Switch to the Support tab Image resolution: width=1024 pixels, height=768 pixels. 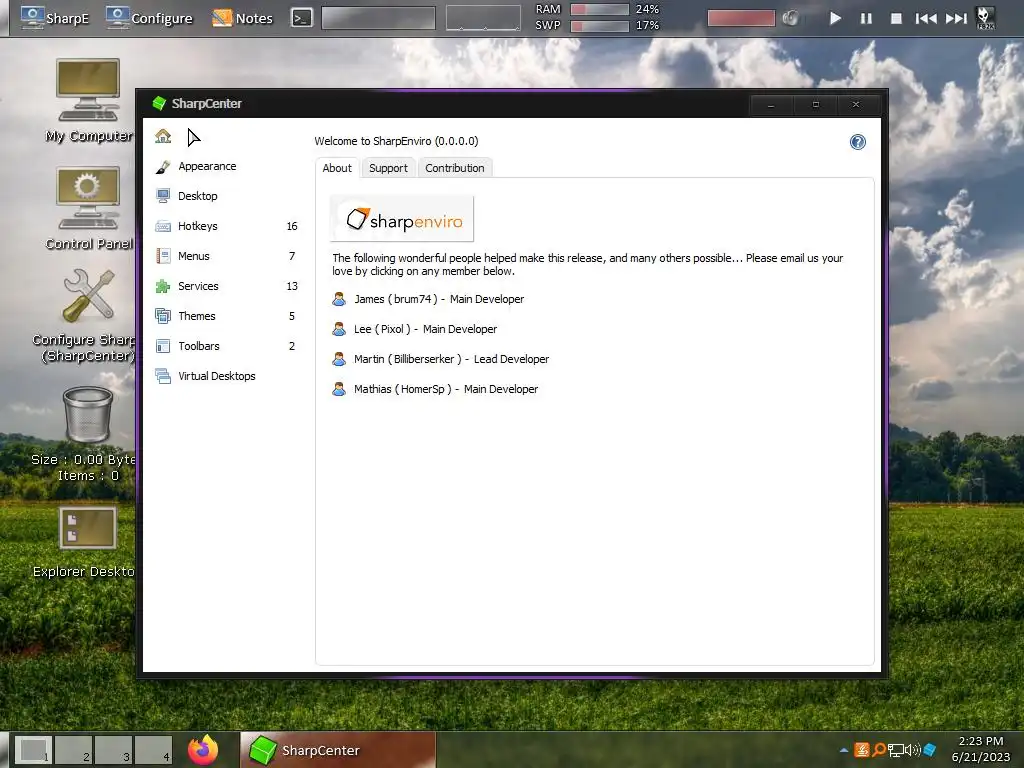(x=388, y=168)
